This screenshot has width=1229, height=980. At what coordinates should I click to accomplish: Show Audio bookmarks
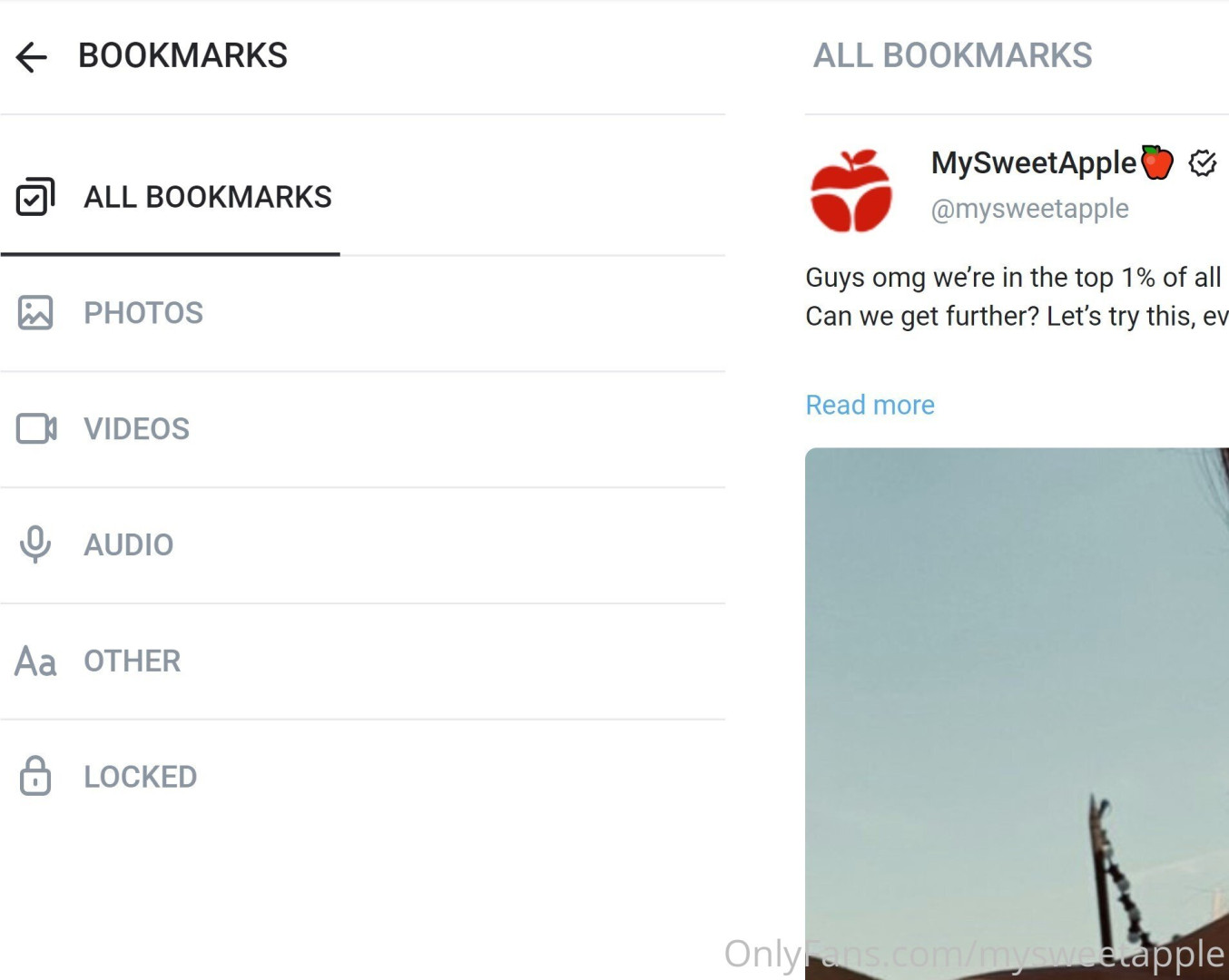(128, 545)
